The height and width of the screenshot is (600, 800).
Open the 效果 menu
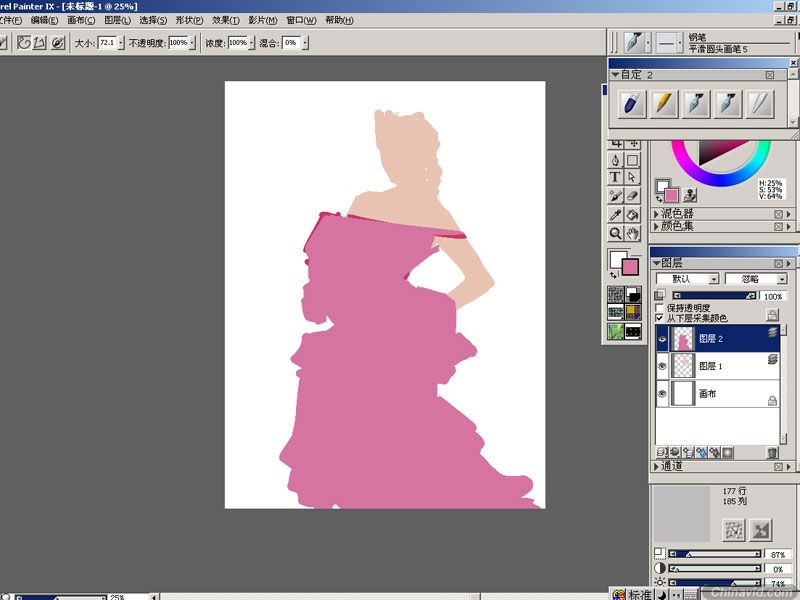coord(225,20)
